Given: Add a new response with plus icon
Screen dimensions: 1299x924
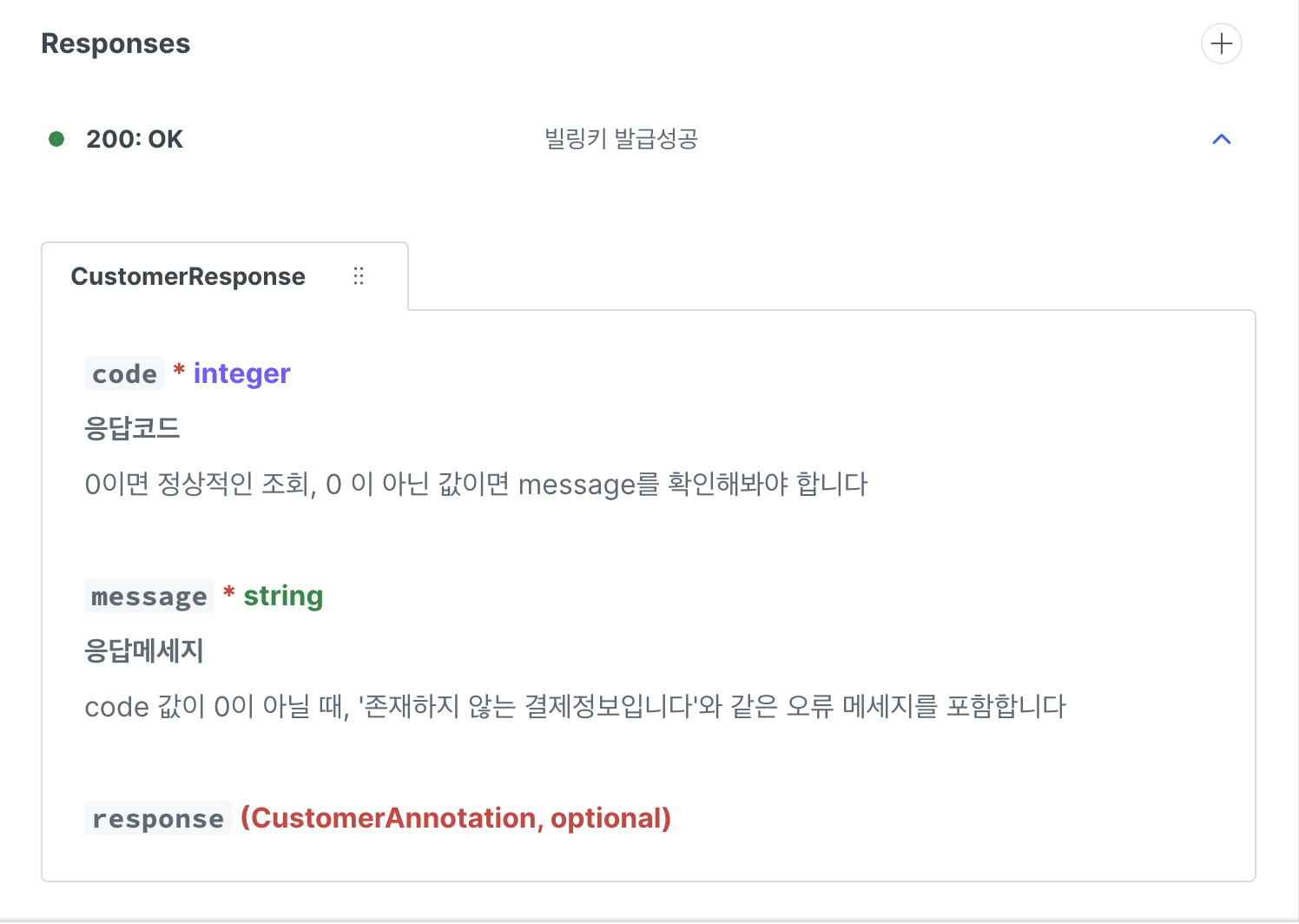Looking at the screenshot, I should (x=1221, y=43).
